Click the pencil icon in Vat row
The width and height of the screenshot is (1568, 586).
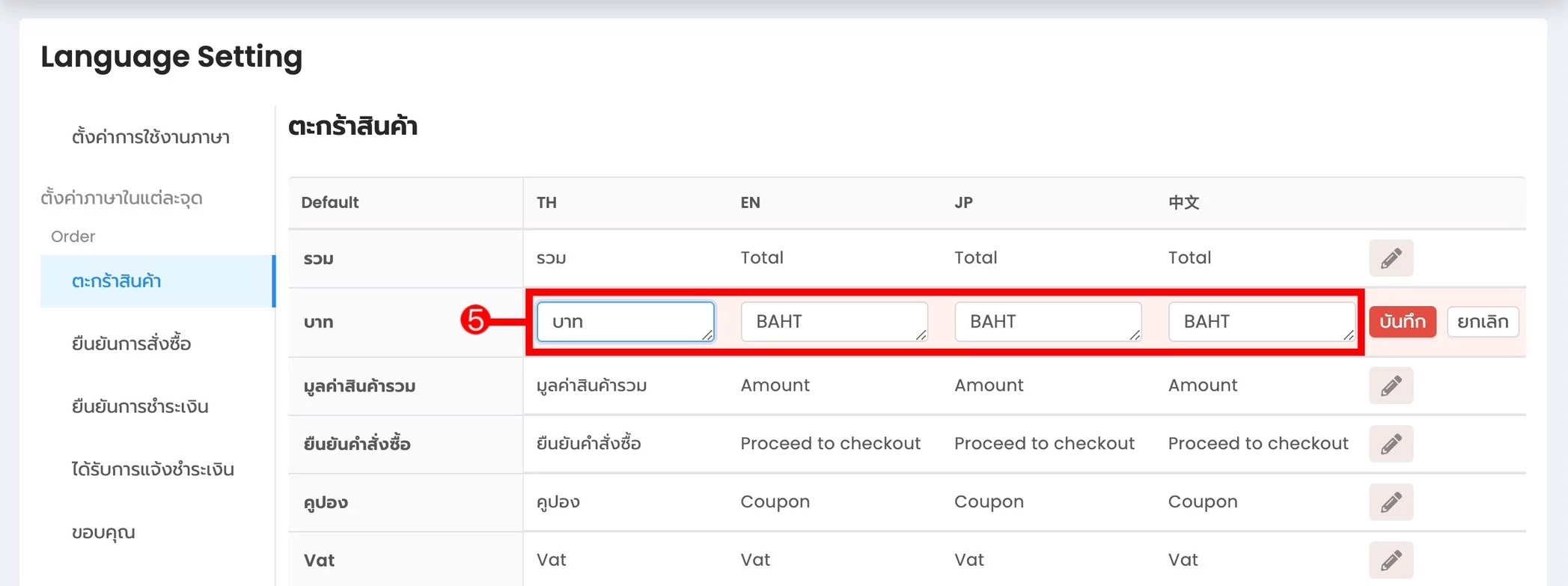(x=1391, y=560)
